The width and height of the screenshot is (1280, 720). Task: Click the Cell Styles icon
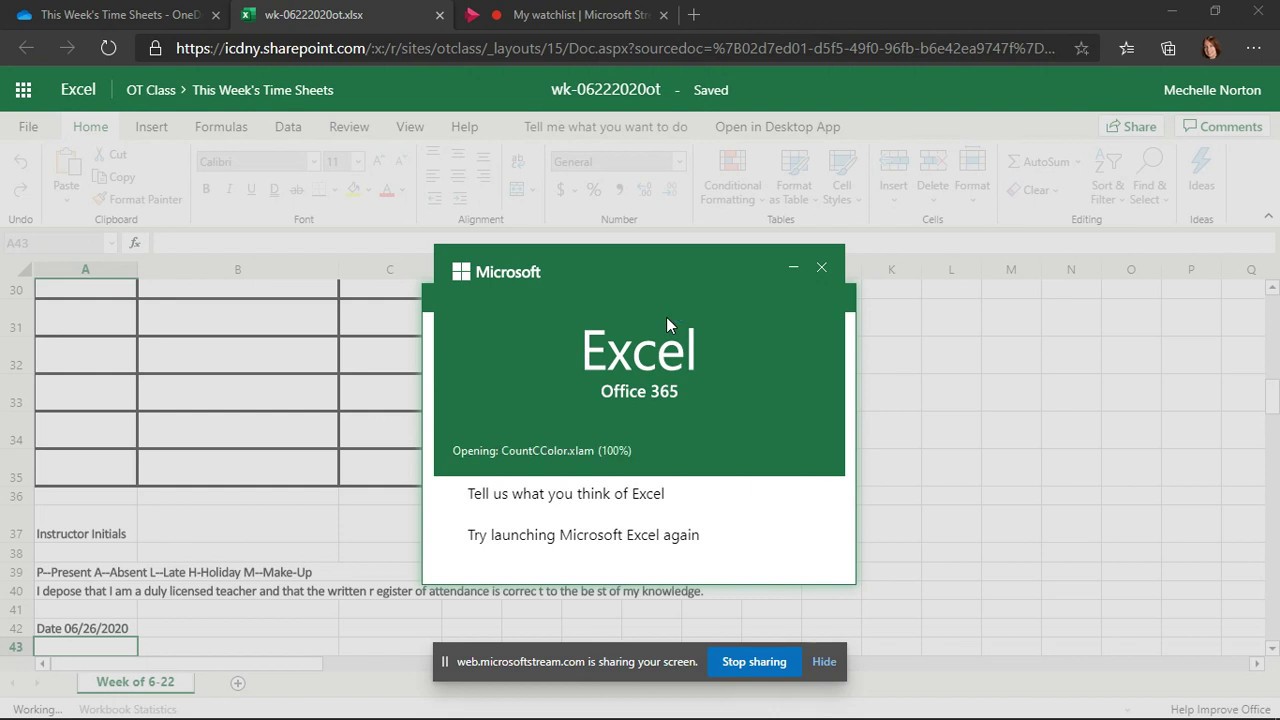click(x=842, y=162)
